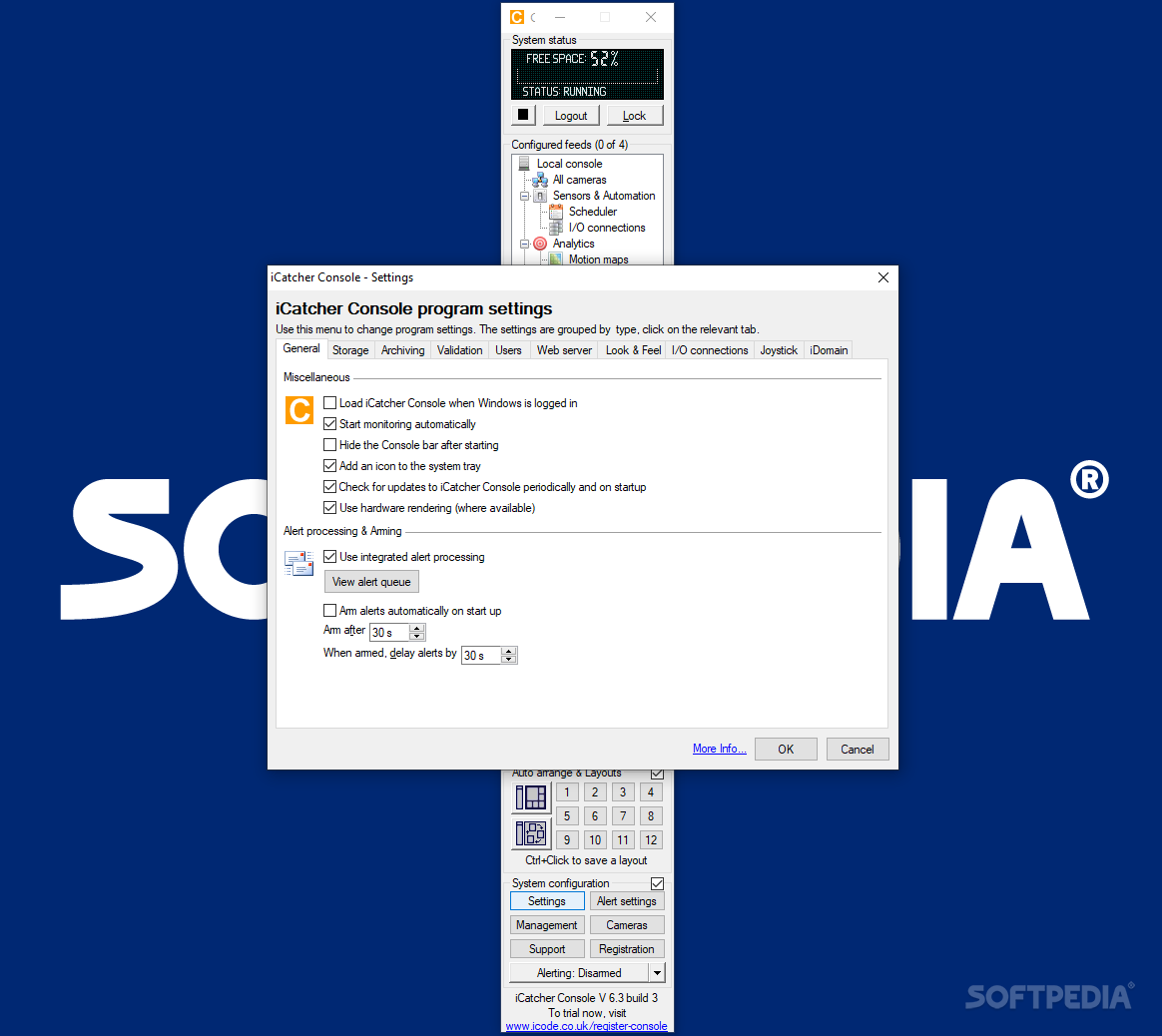Viewport: 1162px width, 1036px height.
Task: Open the Look & Feel tab
Action: pos(634,350)
